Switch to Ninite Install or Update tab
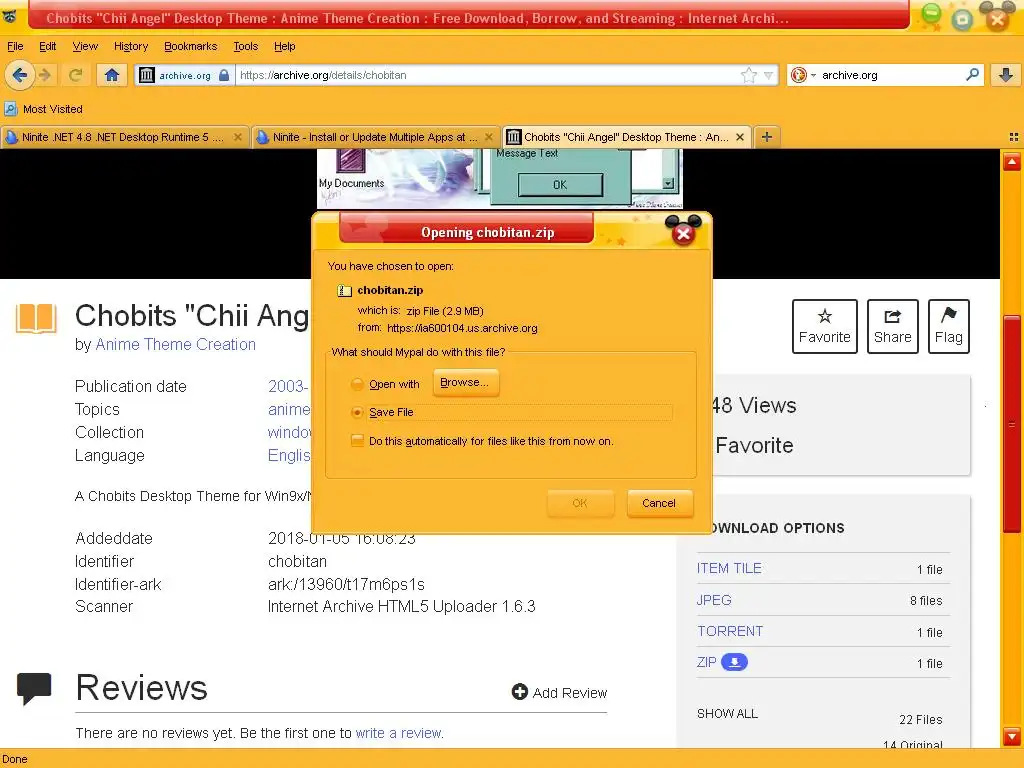The image size is (1024, 768). click(x=376, y=137)
